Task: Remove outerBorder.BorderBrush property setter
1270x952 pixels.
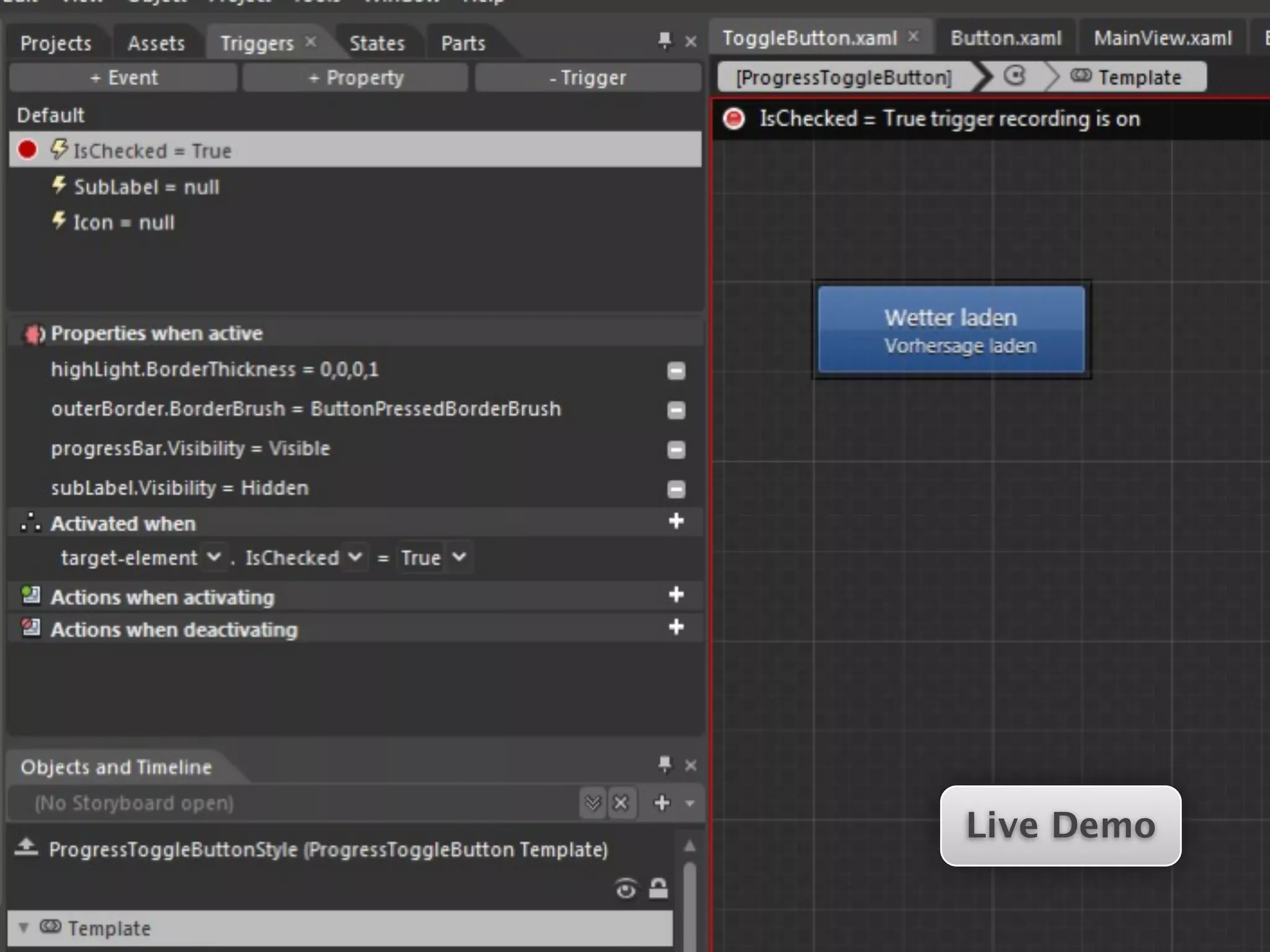Action: pyautogui.click(x=676, y=410)
